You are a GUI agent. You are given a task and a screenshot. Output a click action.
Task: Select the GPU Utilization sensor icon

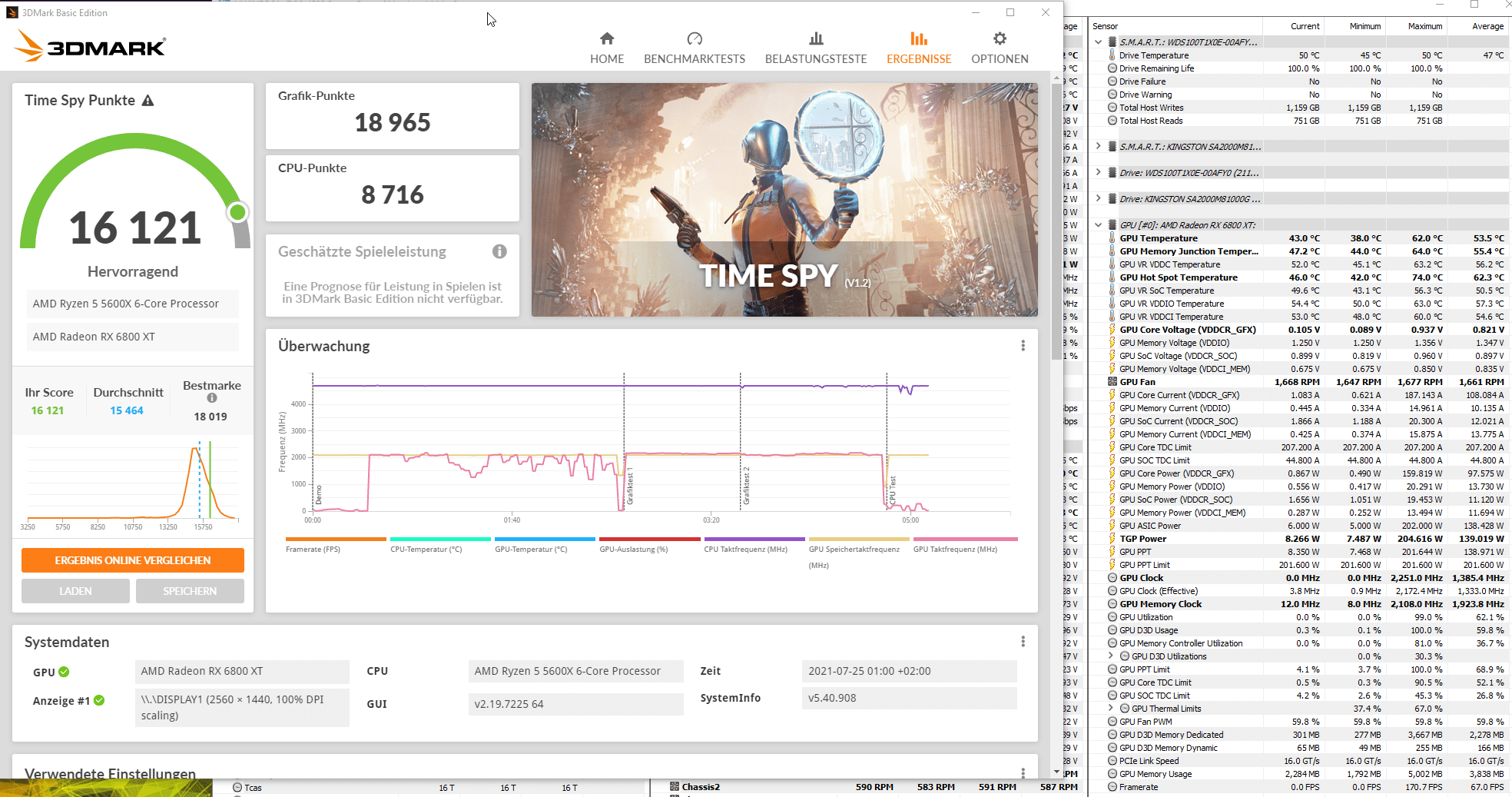[1112, 617]
